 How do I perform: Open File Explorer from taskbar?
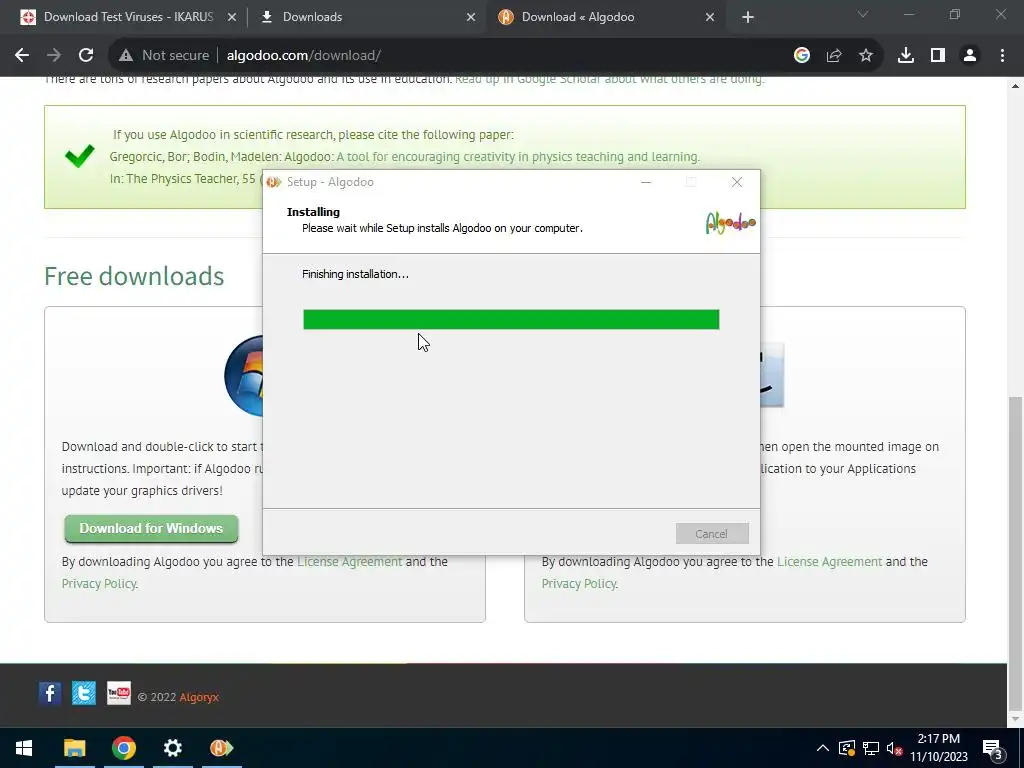click(x=74, y=748)
